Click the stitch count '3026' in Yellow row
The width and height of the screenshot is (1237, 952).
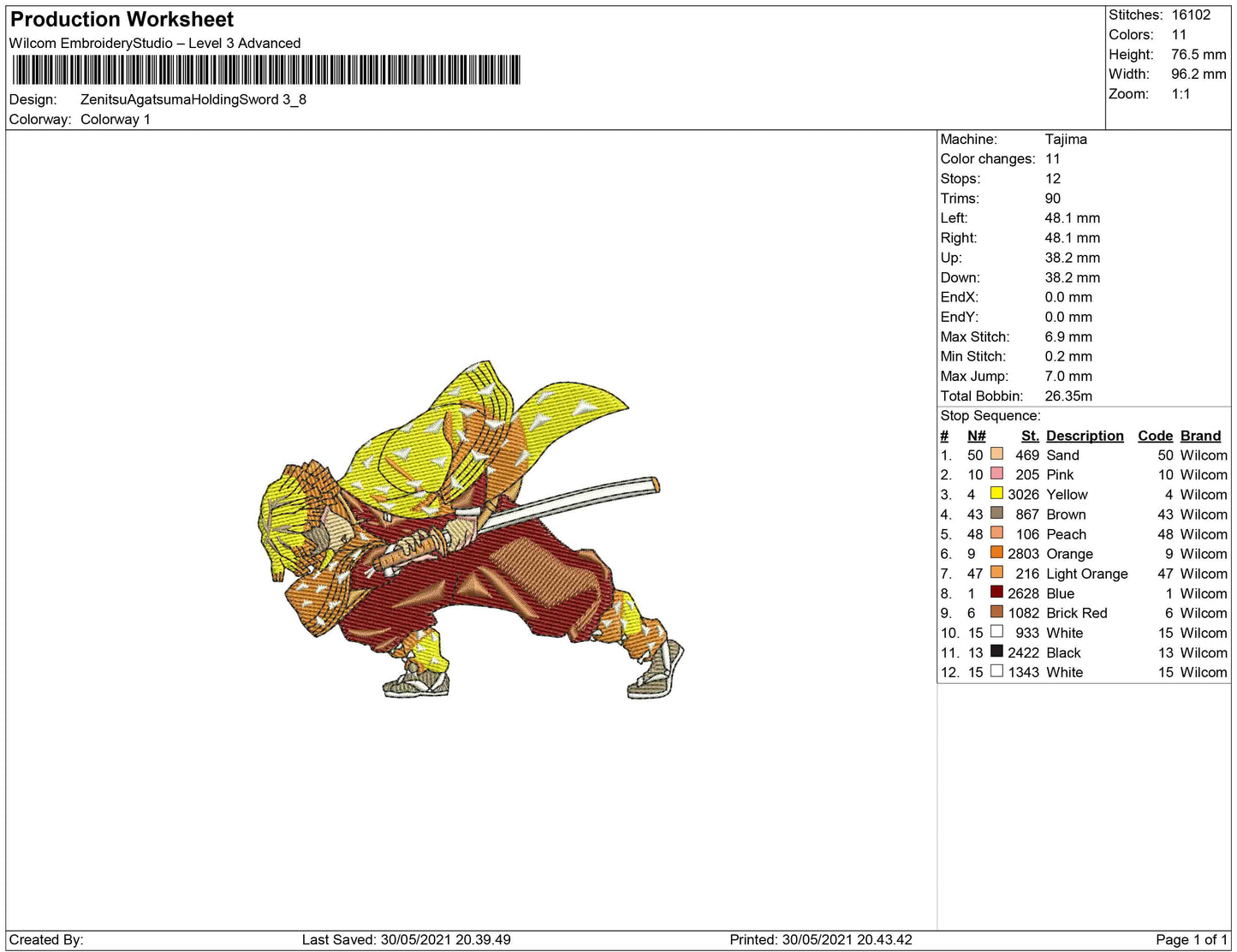tap(1023, 494)
